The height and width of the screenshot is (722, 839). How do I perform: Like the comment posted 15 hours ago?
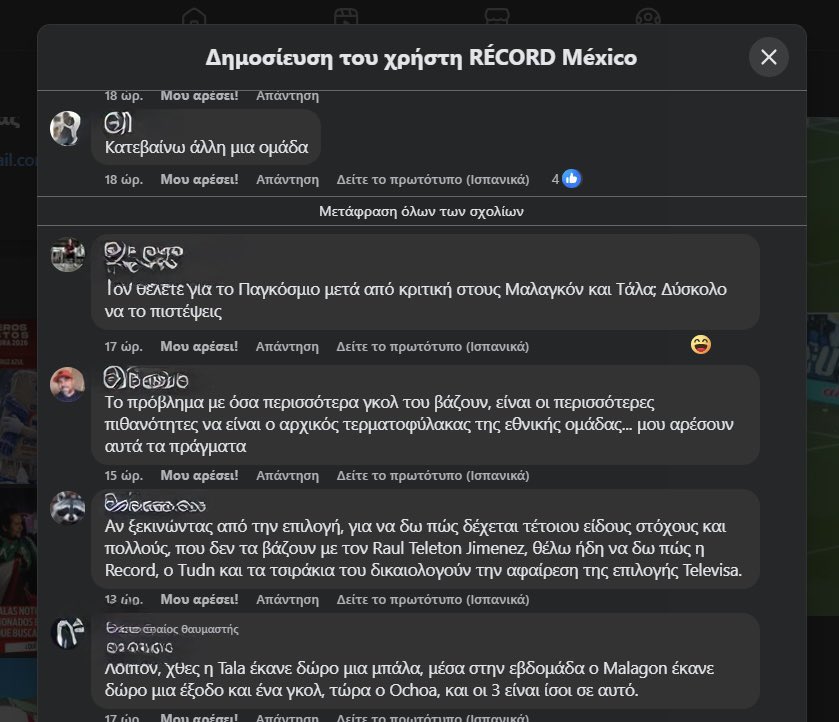(199, 475)
